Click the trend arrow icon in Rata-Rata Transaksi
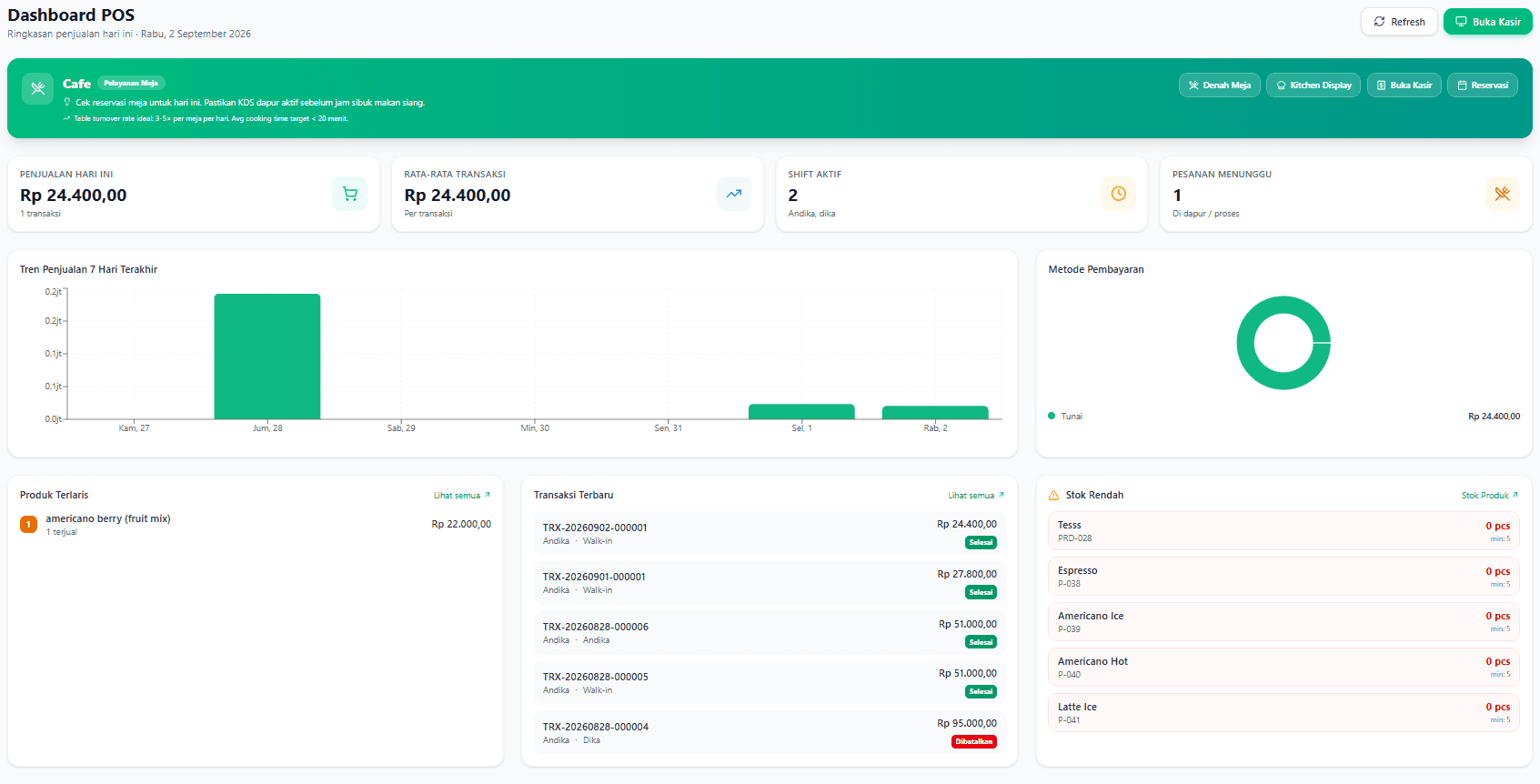 point(734,194)
